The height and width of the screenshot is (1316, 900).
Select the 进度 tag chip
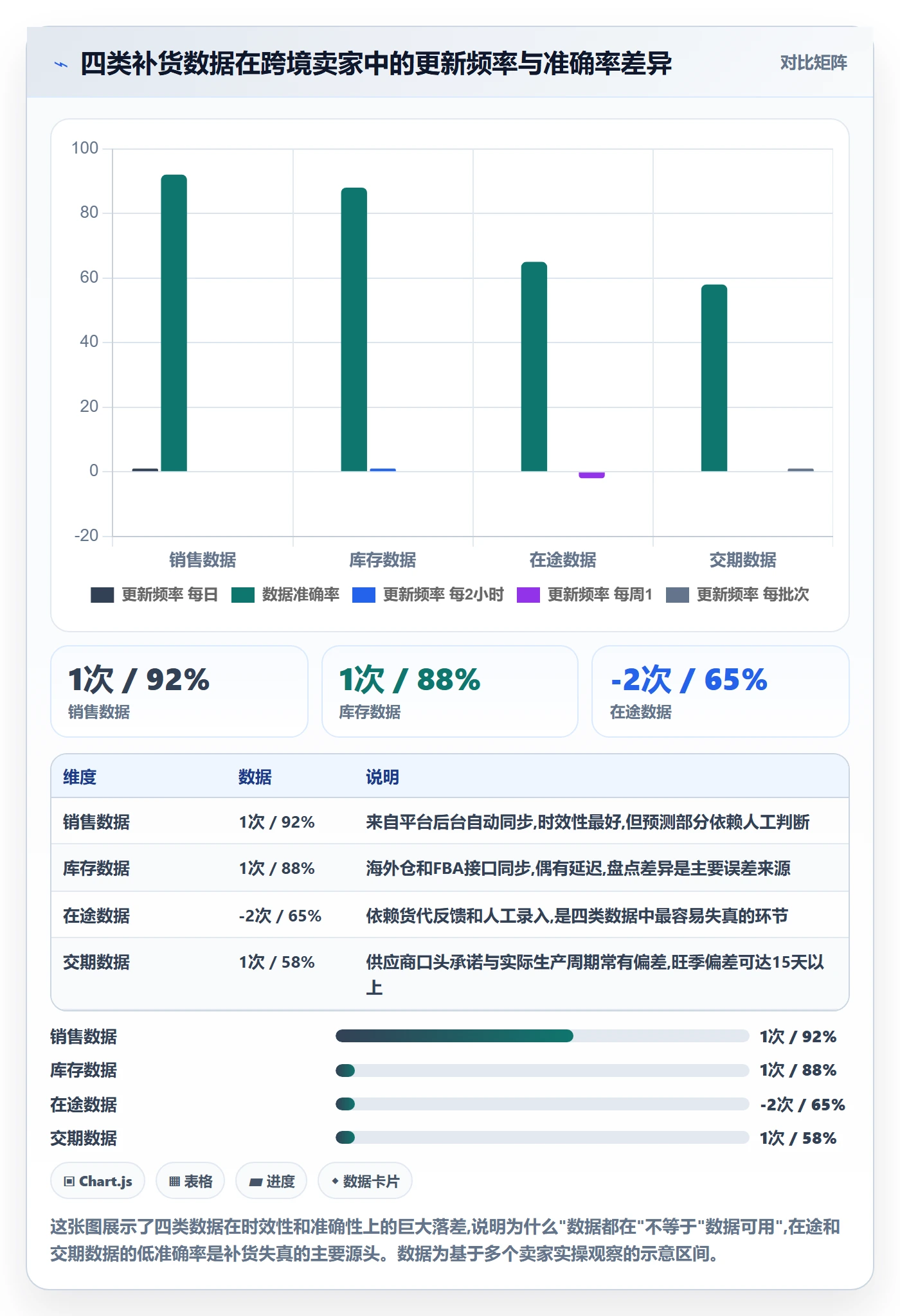pyautogui.click(x=271, y=1181)
